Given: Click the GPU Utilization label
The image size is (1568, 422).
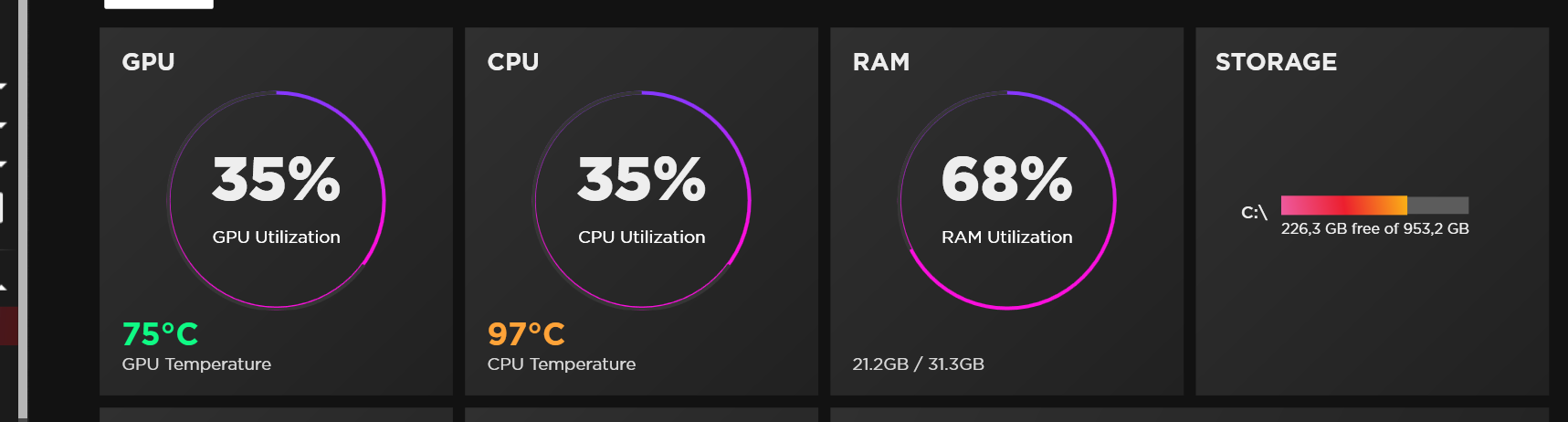Looking at the screenshot, I should click(276, 237).
